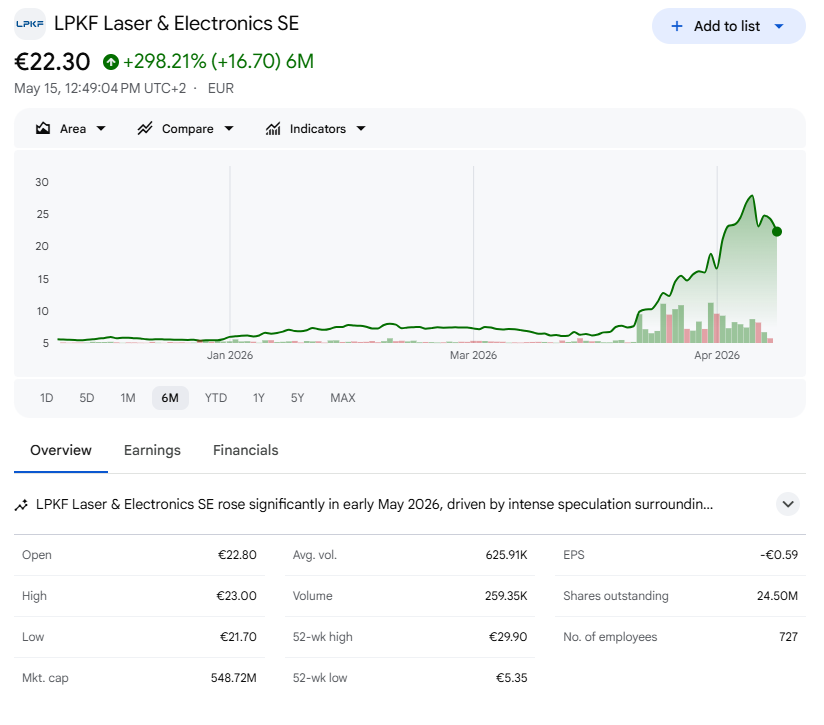Select the 1Y time range
This screenshot has width=824, height=725.
(x=259, y=398)
